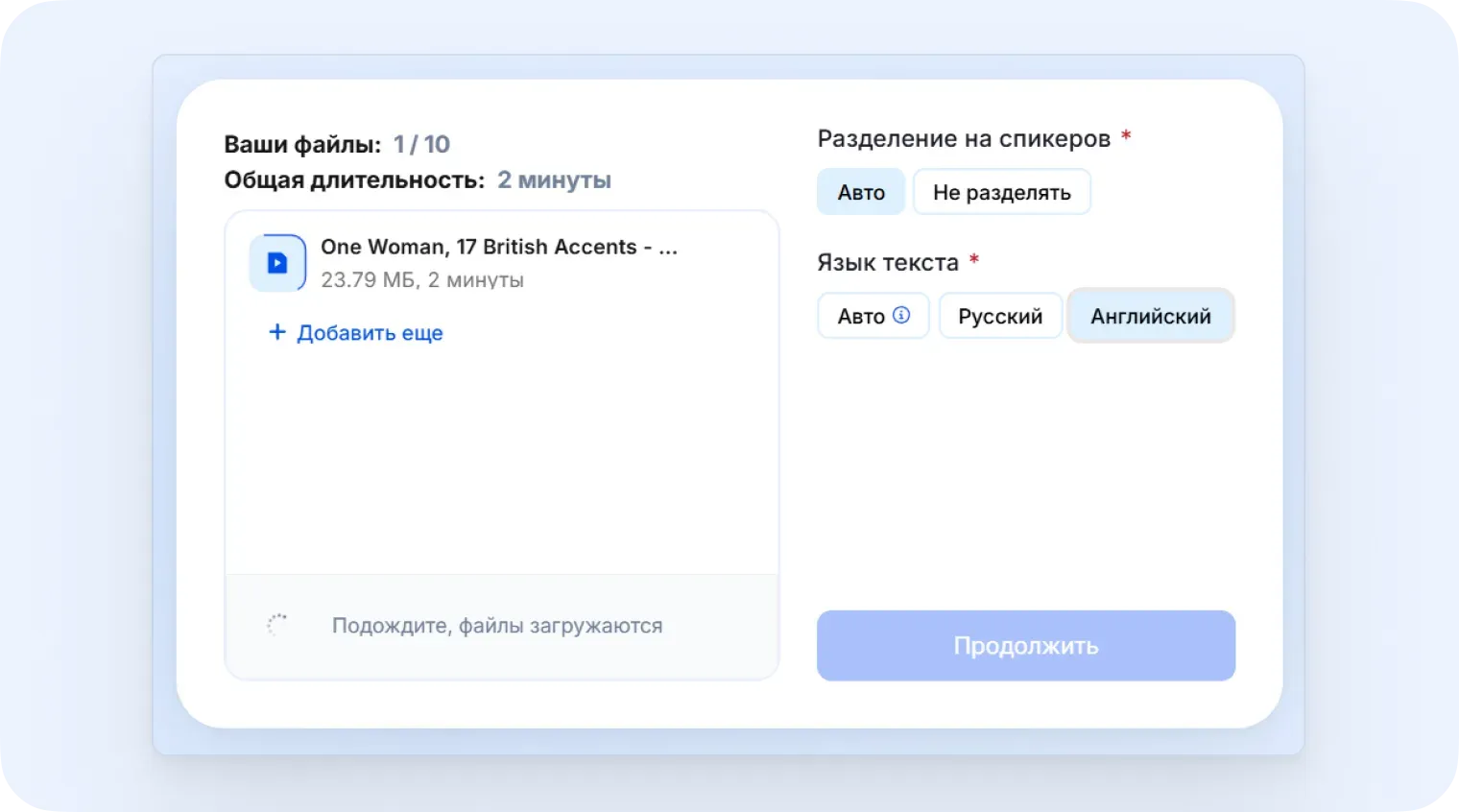Select Английский language

(x=1151, y=316)
